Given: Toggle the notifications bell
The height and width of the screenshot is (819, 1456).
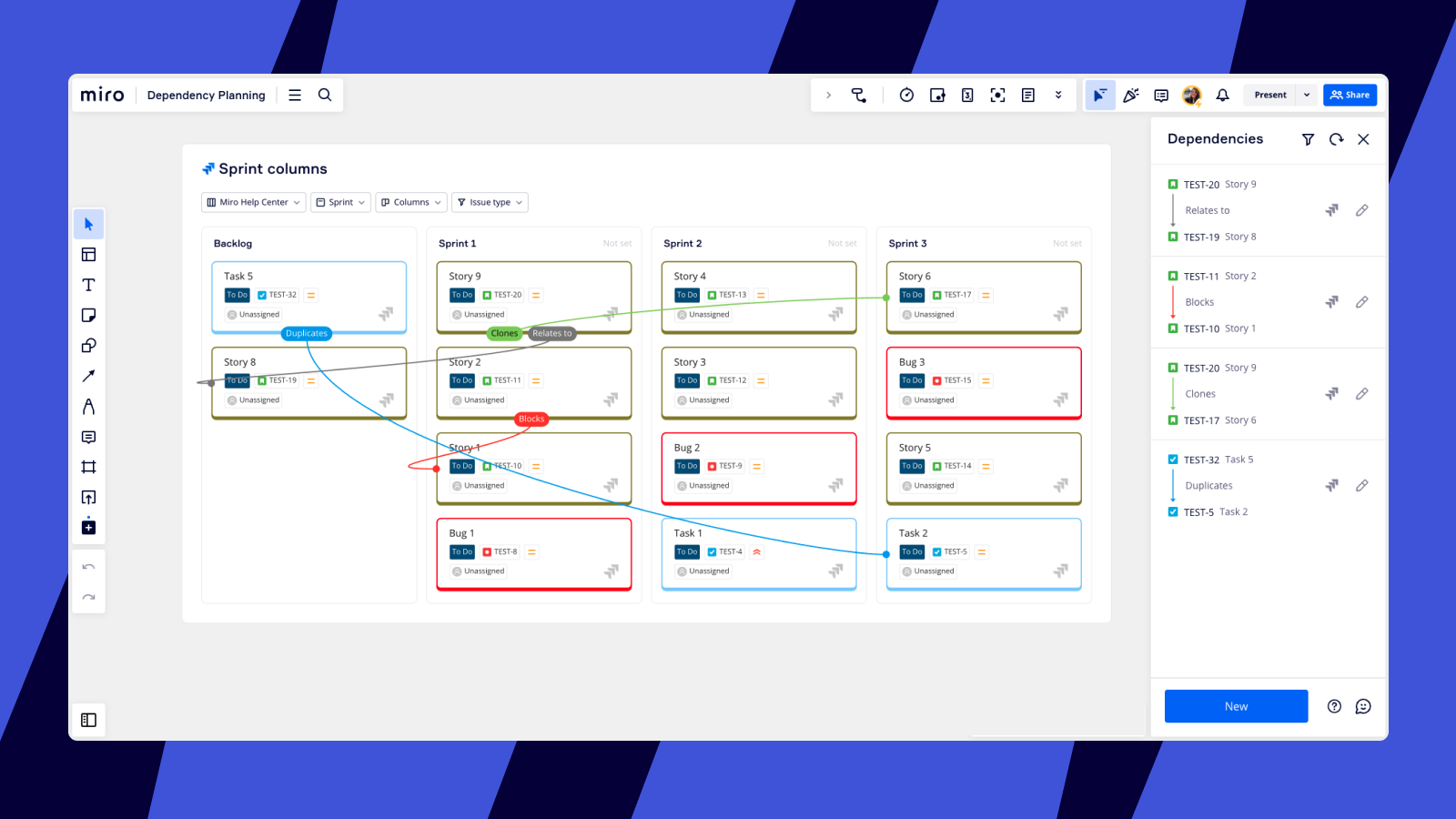Looking at the screenshot, I should [x=1222, y=95].
